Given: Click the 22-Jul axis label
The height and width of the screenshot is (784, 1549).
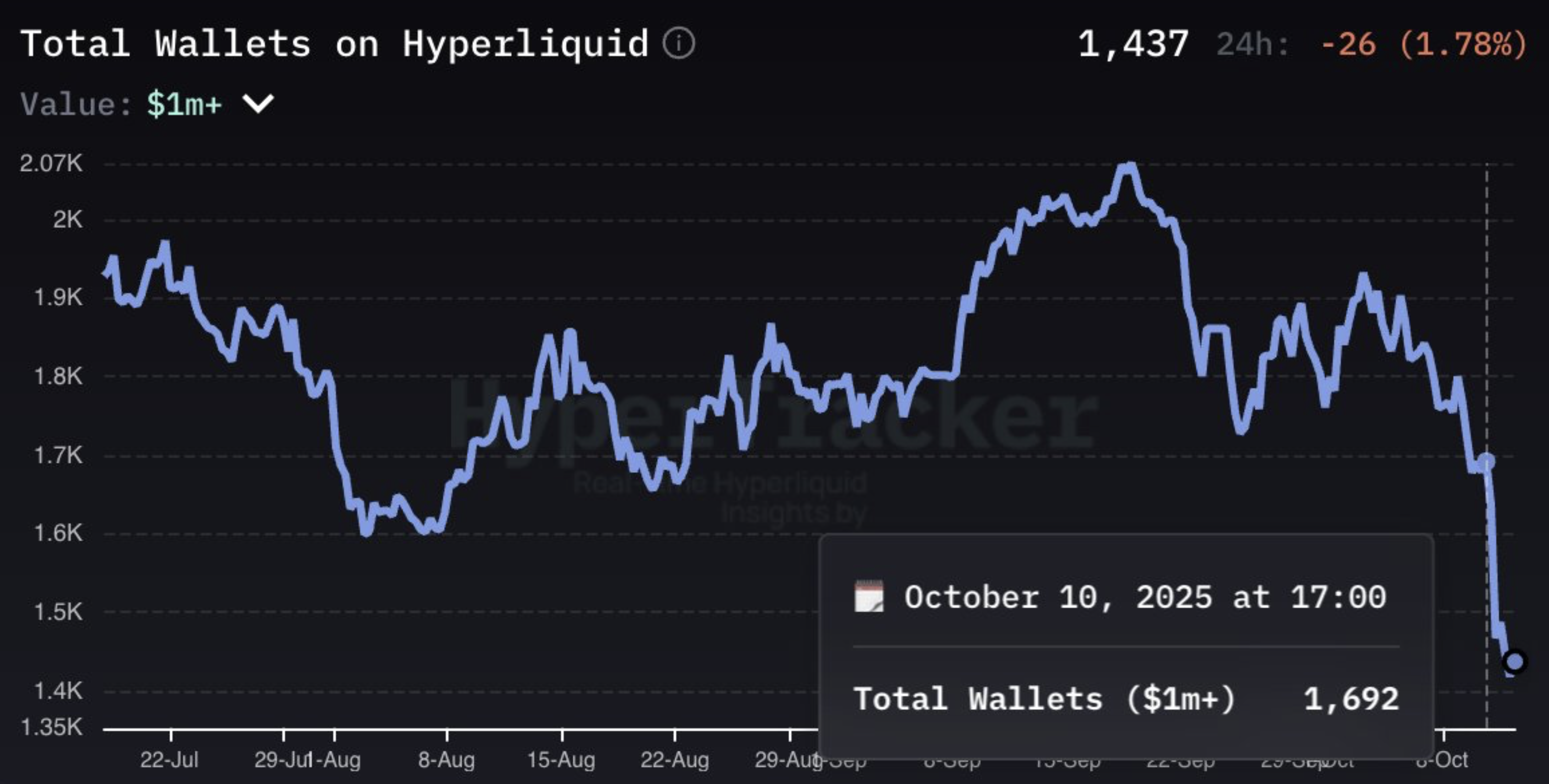Looking at the screenshot, I should 169,760.
